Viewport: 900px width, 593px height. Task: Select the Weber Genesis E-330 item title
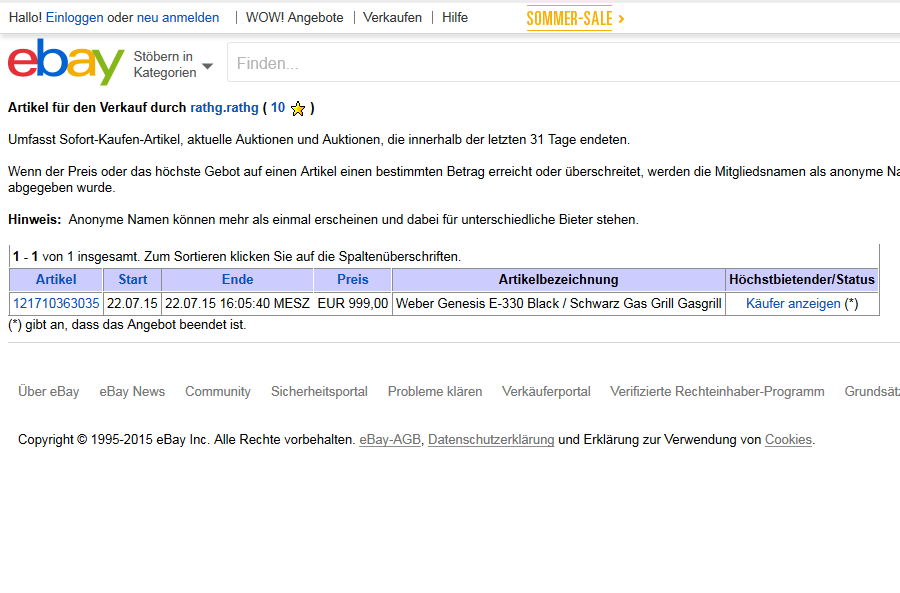[558, 304]
